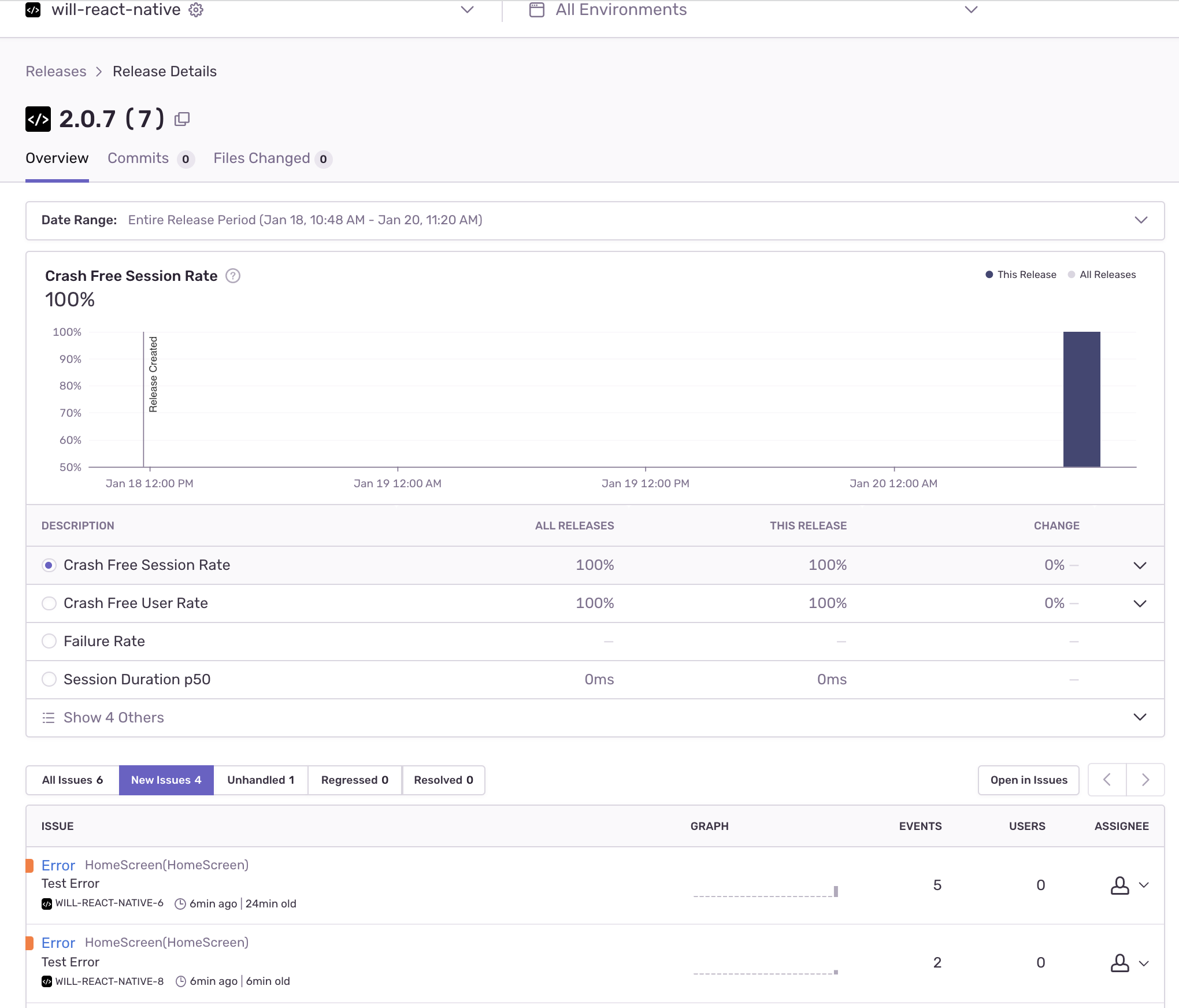Select Crash Free User Rate radio
The width and height of the screenshot is (1179, 1008).
pos(49,603)
